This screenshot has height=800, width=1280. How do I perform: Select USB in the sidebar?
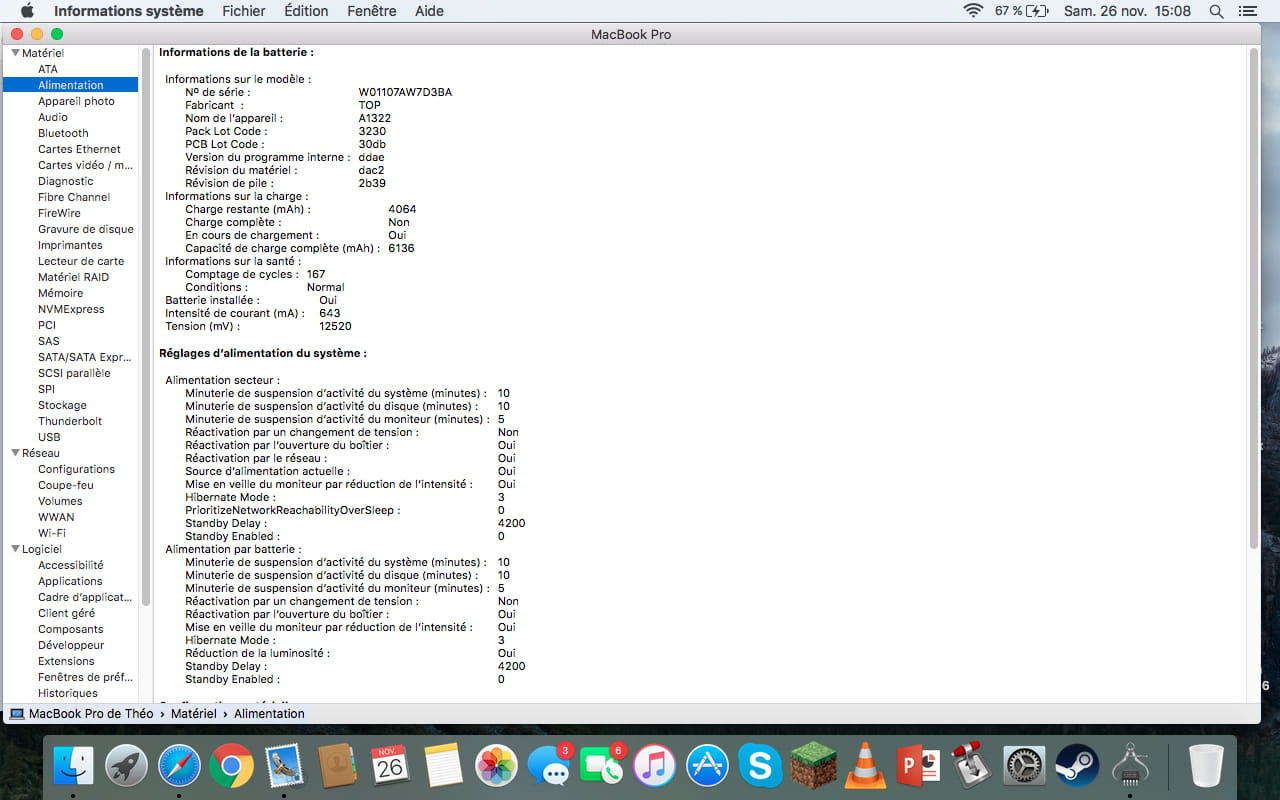tap(49, 437)
